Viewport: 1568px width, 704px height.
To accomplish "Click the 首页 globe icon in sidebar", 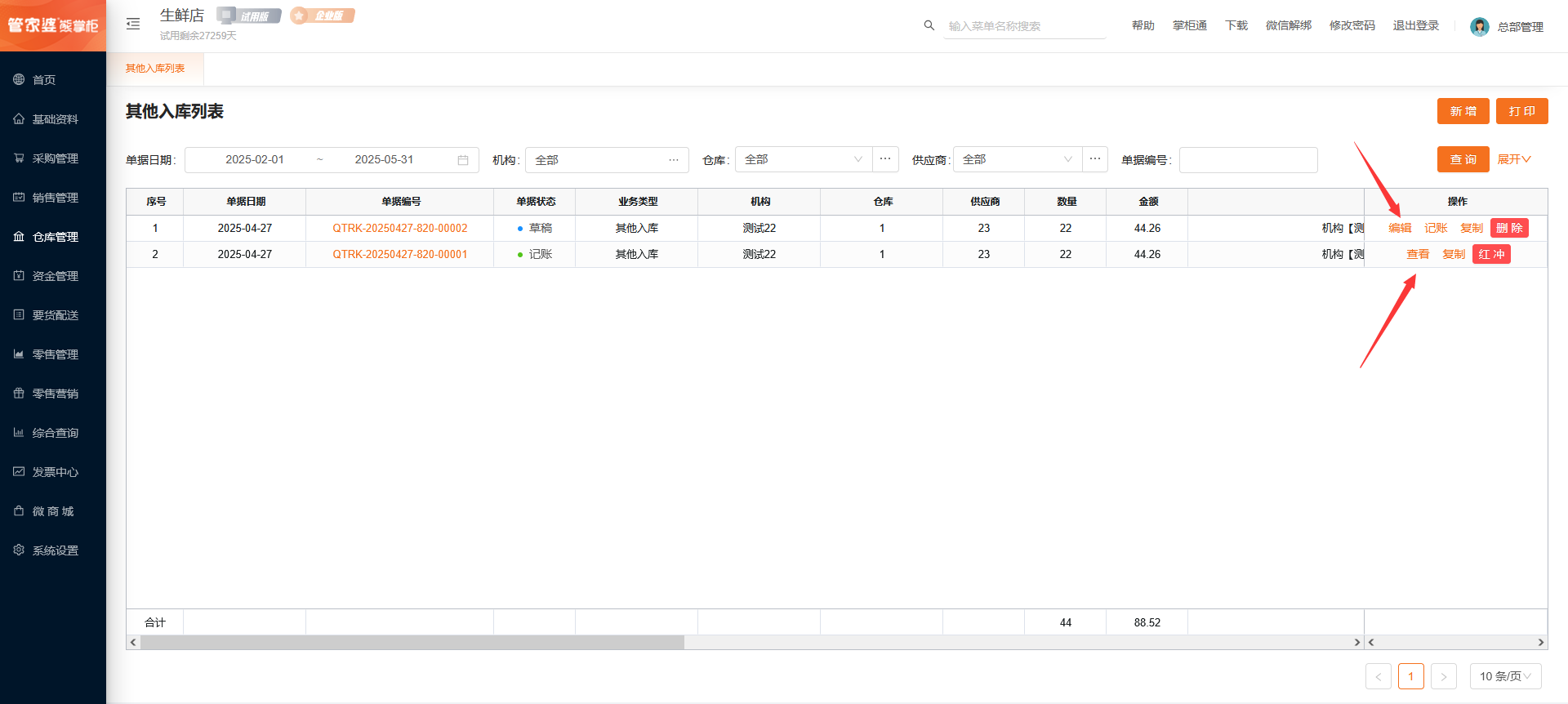I will (x=19, y=79).
